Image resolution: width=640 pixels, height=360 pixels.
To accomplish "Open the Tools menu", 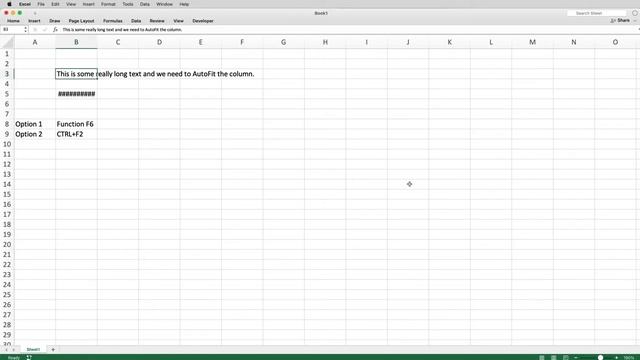I will click(128, 4).
